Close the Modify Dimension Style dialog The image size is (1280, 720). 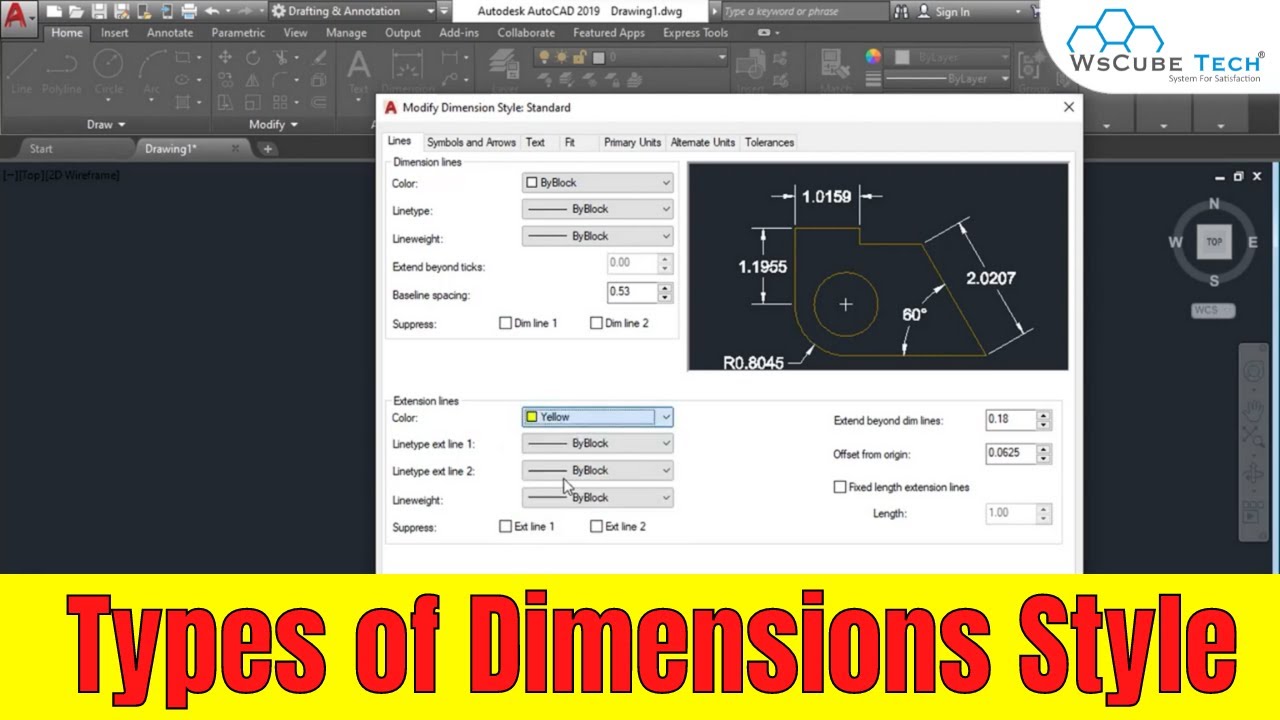pyautogui.click(x=1068, y=107)
